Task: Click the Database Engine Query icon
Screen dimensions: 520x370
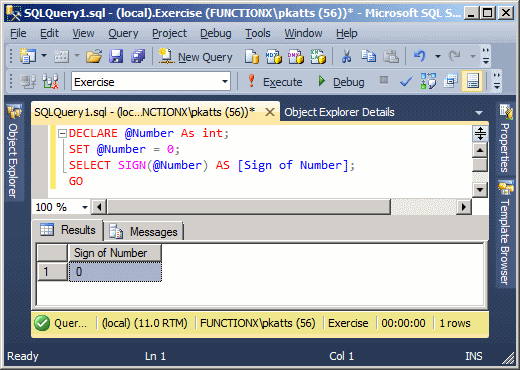Action: tap(252, 57)
